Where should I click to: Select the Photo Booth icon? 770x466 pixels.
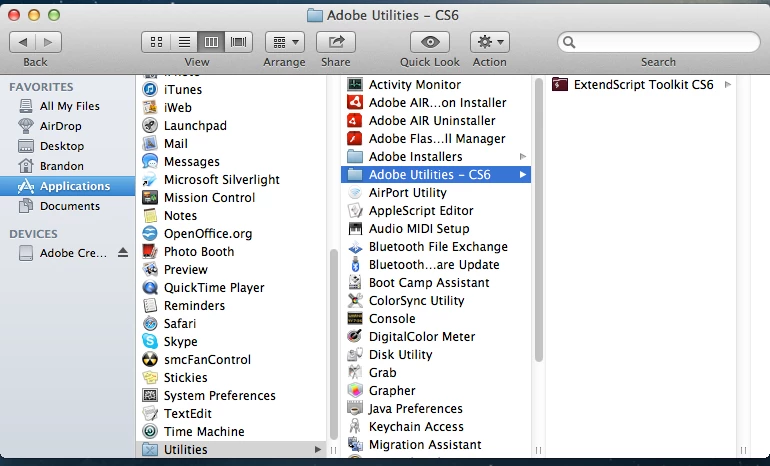(x=150, y=251)
